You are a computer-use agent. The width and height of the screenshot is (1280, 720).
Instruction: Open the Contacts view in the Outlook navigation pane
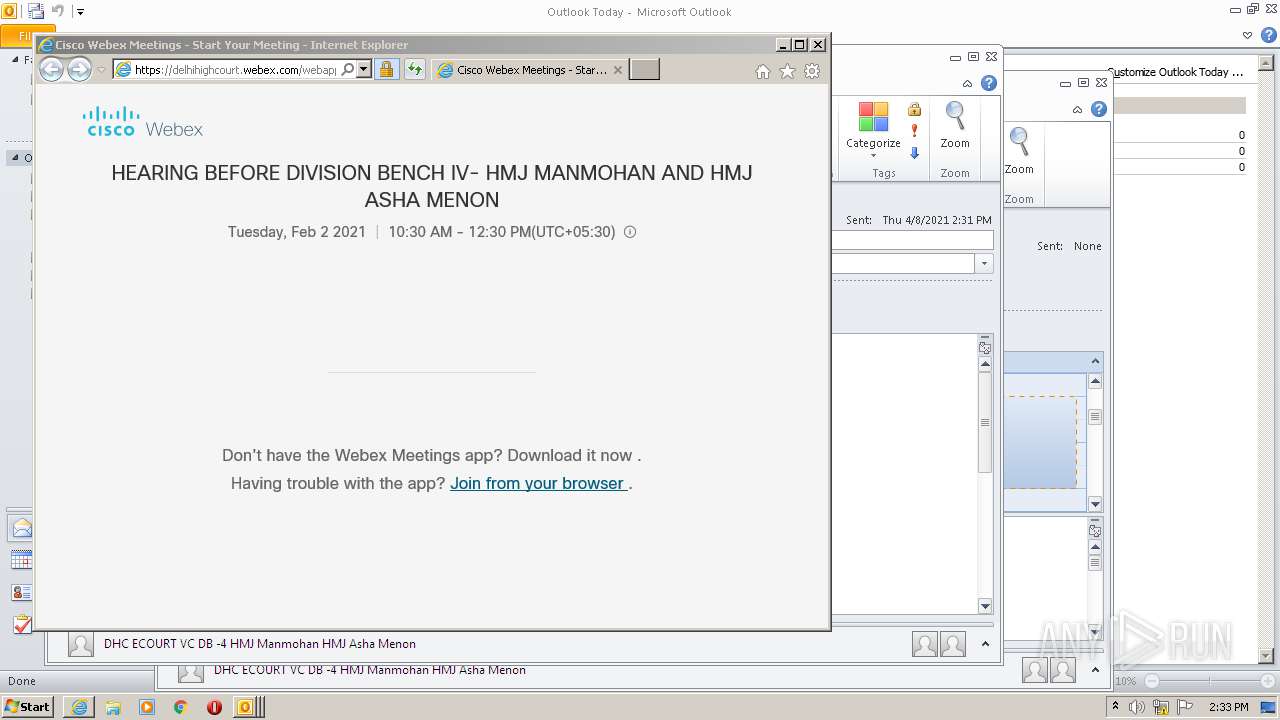(x=21, y=593)
